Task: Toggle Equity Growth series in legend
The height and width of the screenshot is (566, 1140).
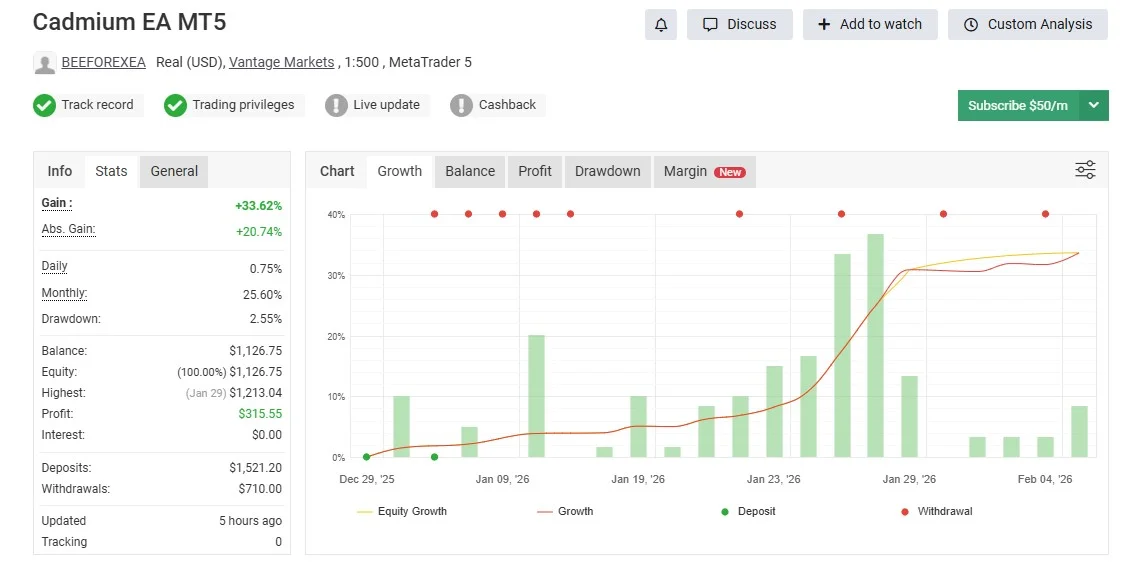Action: tap(402, 511)
